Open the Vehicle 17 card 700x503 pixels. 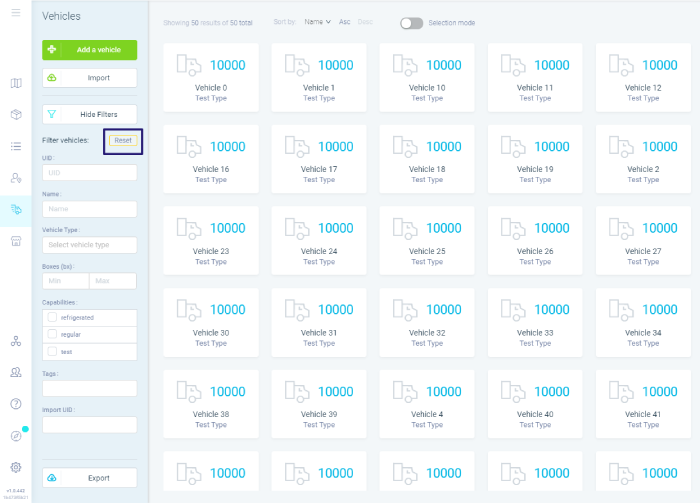tap(319, 159)
